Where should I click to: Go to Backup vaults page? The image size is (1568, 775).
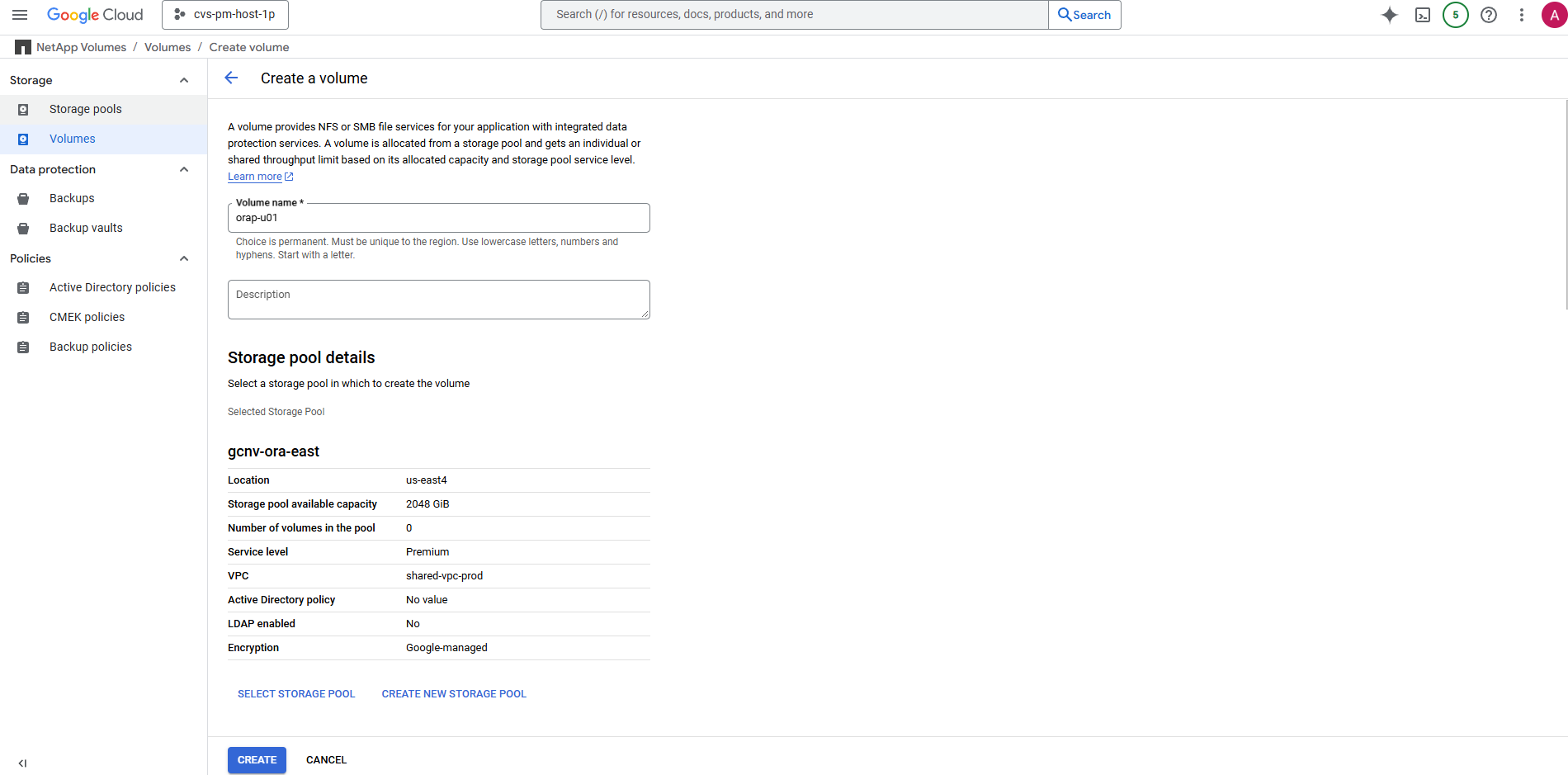[x=86, y=228]
